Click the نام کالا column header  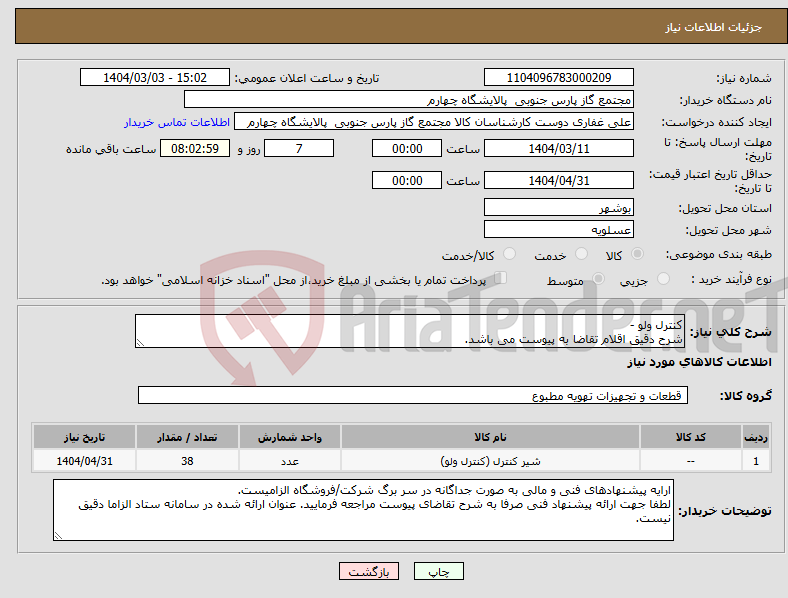[490, 437]
